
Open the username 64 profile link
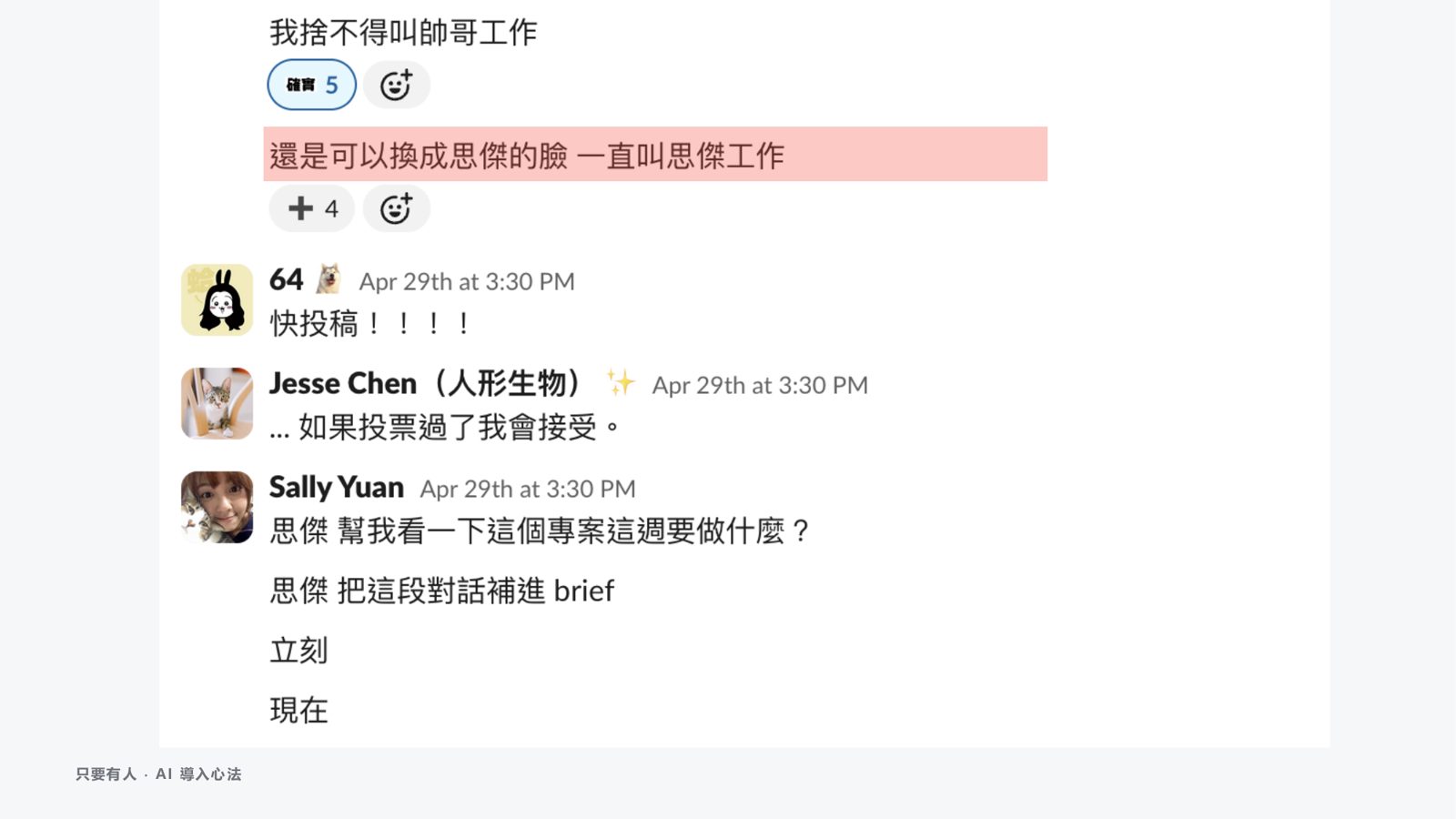click(286, 279)
